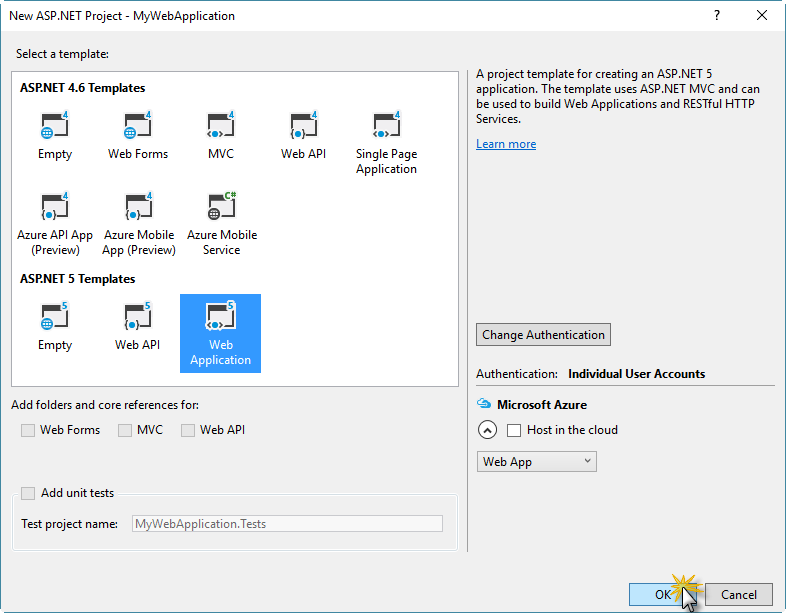
Task: Click the Change Authentication button
Action: point(543,335)
